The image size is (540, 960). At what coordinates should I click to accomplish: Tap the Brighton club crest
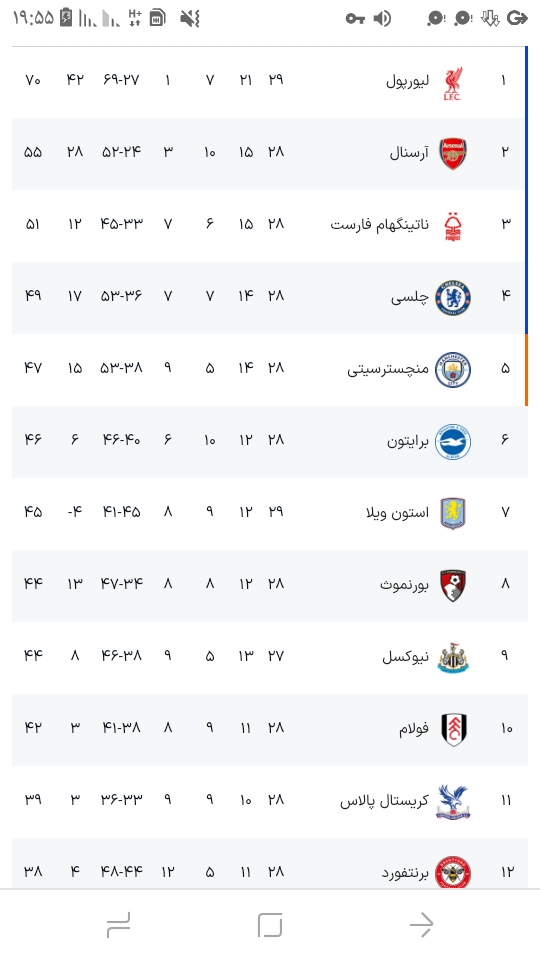point(453,441)
